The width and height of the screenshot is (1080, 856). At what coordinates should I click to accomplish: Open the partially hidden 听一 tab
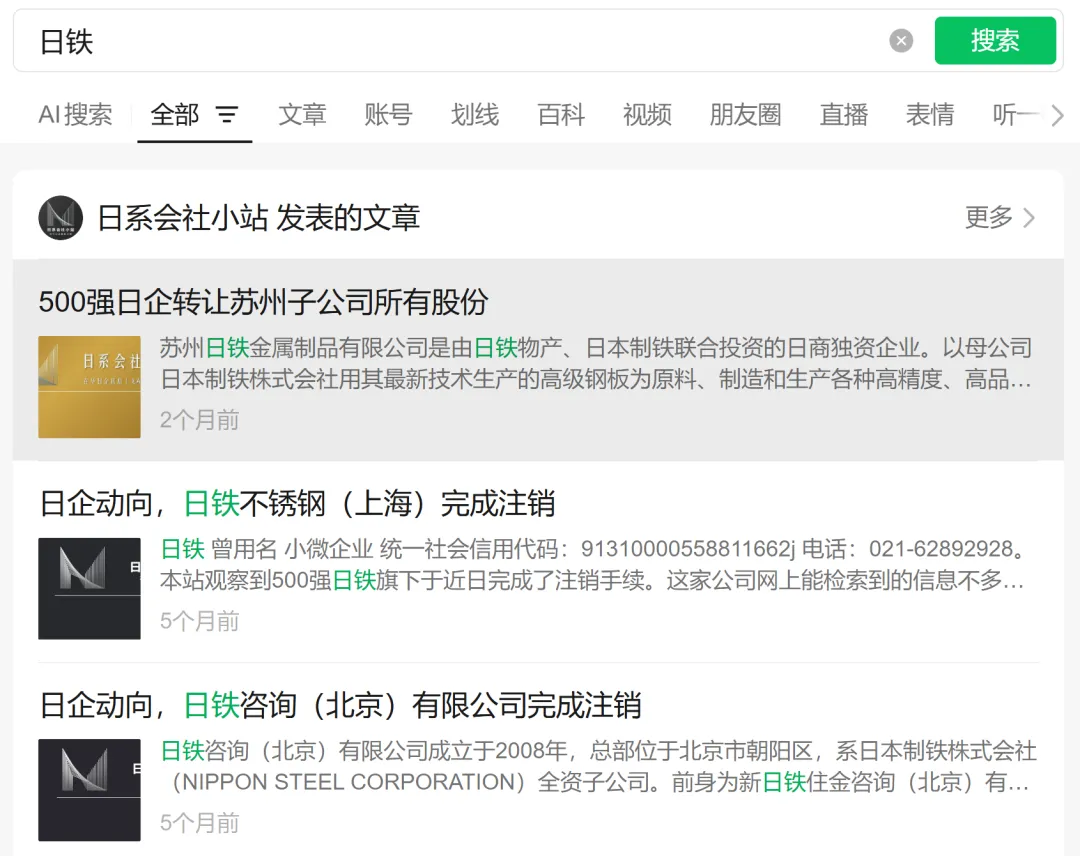[x=1015, y=114]
